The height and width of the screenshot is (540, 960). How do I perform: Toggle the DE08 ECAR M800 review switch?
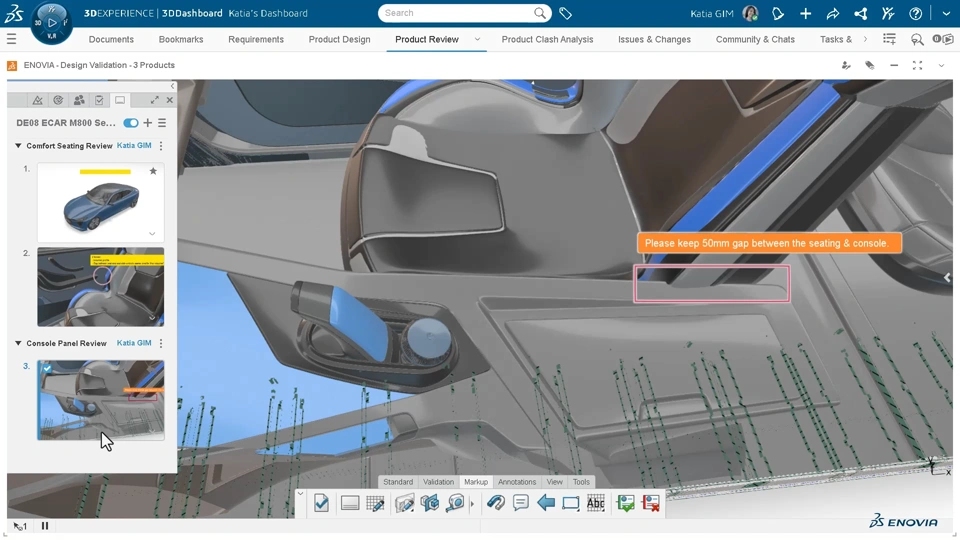pos(130,123)
